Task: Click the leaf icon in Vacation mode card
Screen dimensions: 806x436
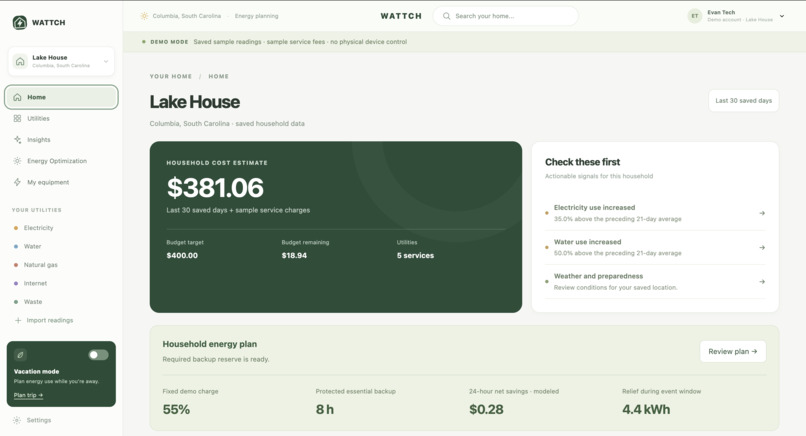Action: coord(20,355)
